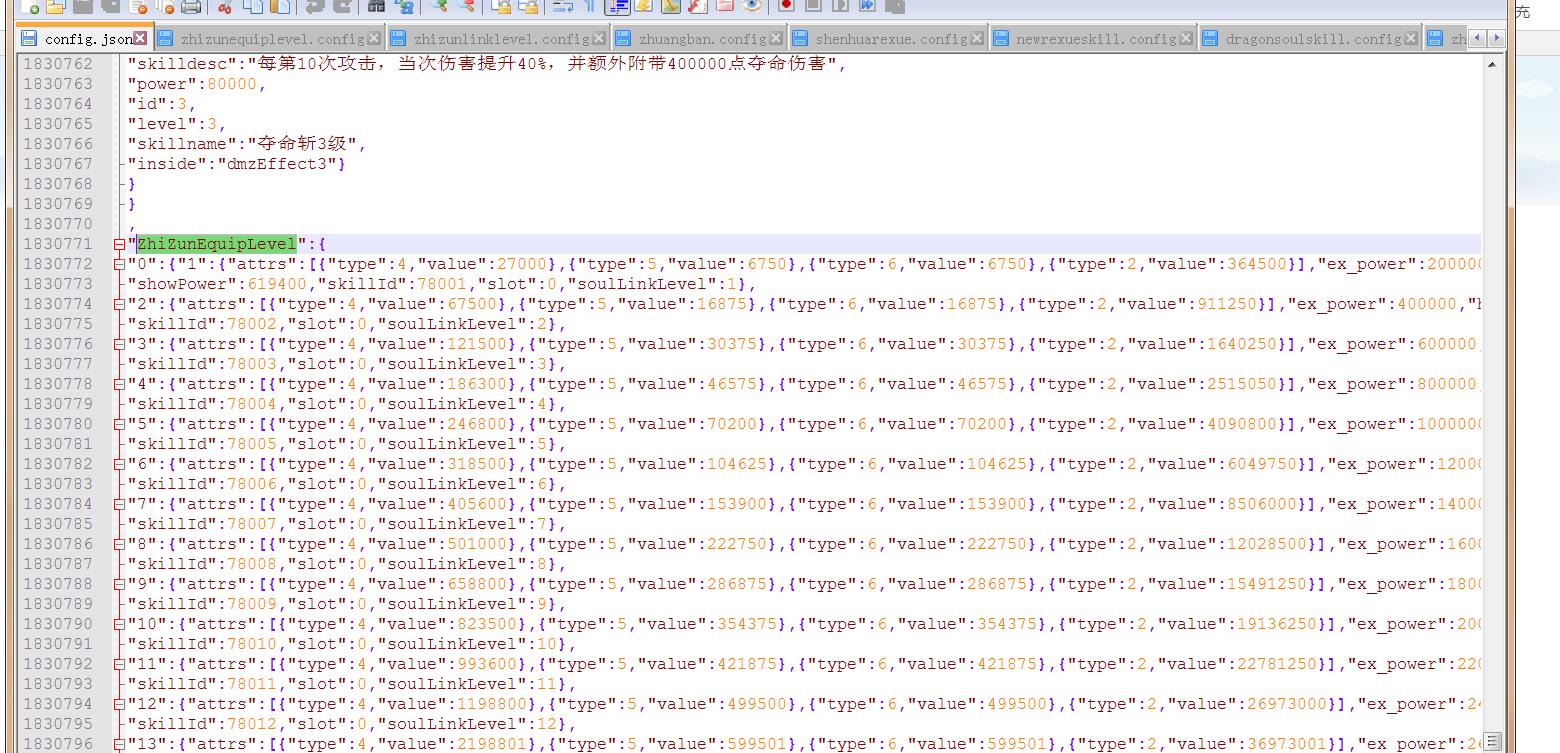Click the Copy toolbar icon
The image size is (1560, 753).
(x=252, y=6)
